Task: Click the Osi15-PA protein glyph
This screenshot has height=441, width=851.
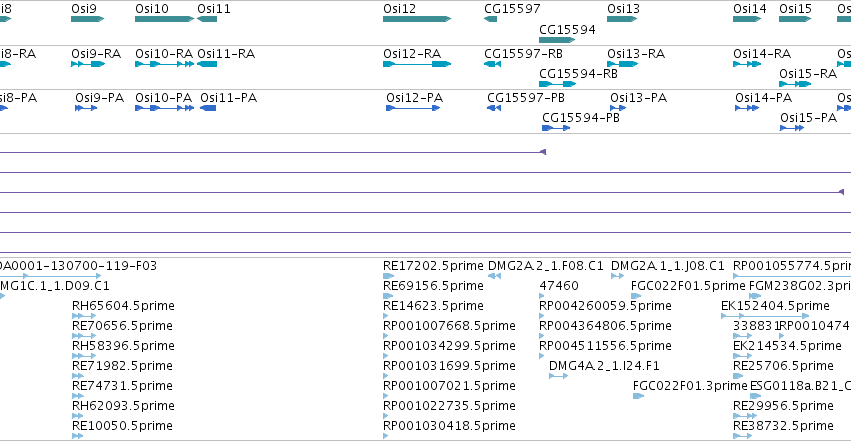Action: tap(792, 128)
